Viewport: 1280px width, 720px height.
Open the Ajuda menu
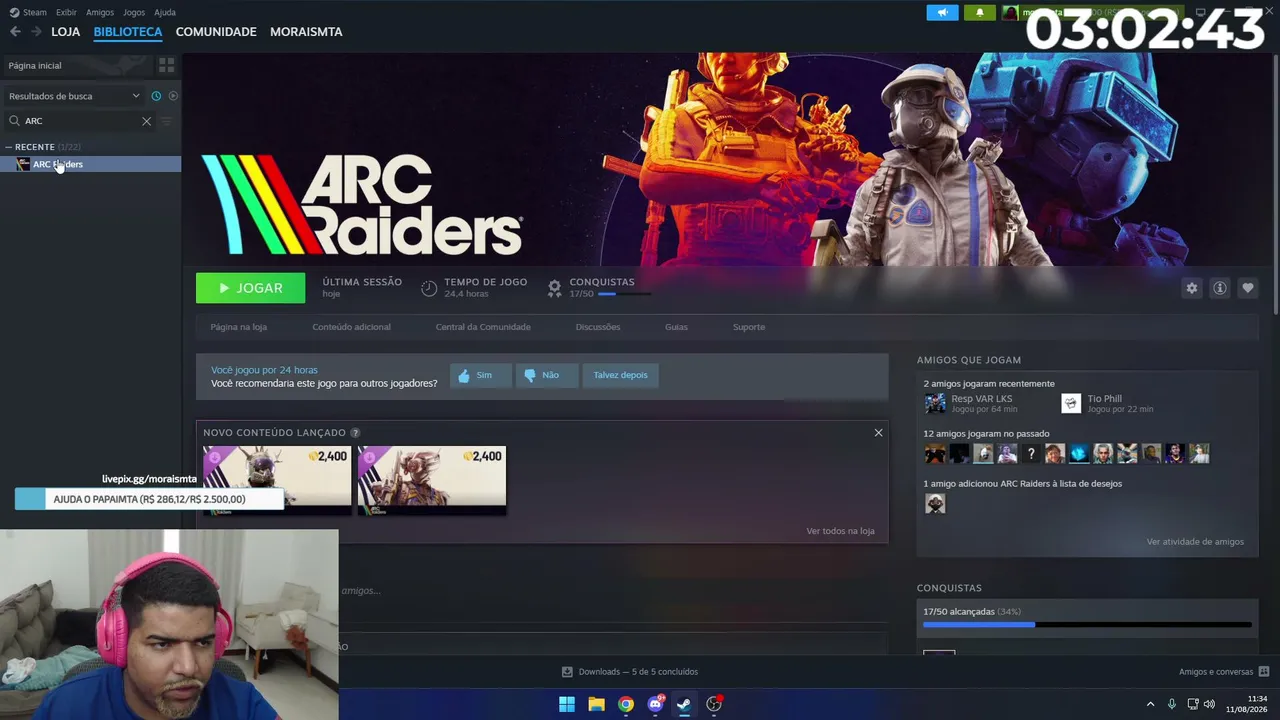[165, 12]
